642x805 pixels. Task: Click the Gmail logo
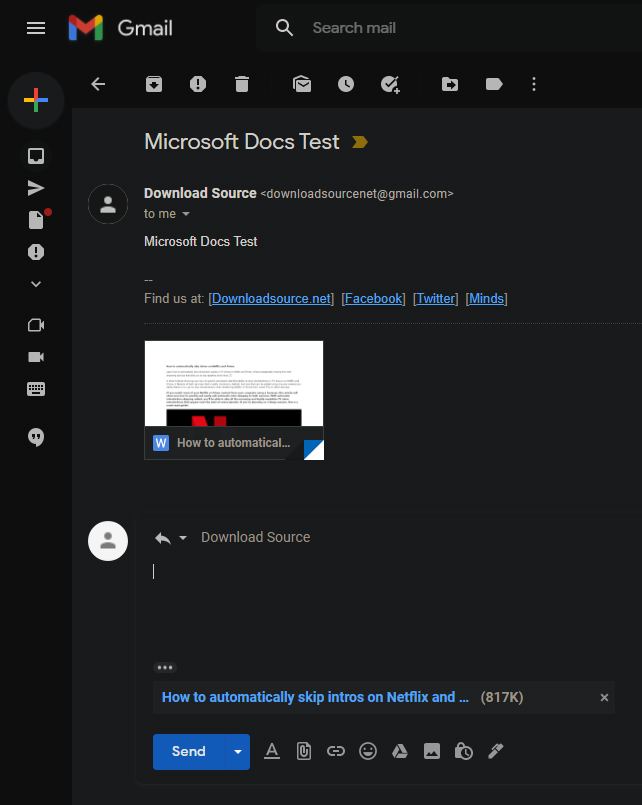point(121,28)
